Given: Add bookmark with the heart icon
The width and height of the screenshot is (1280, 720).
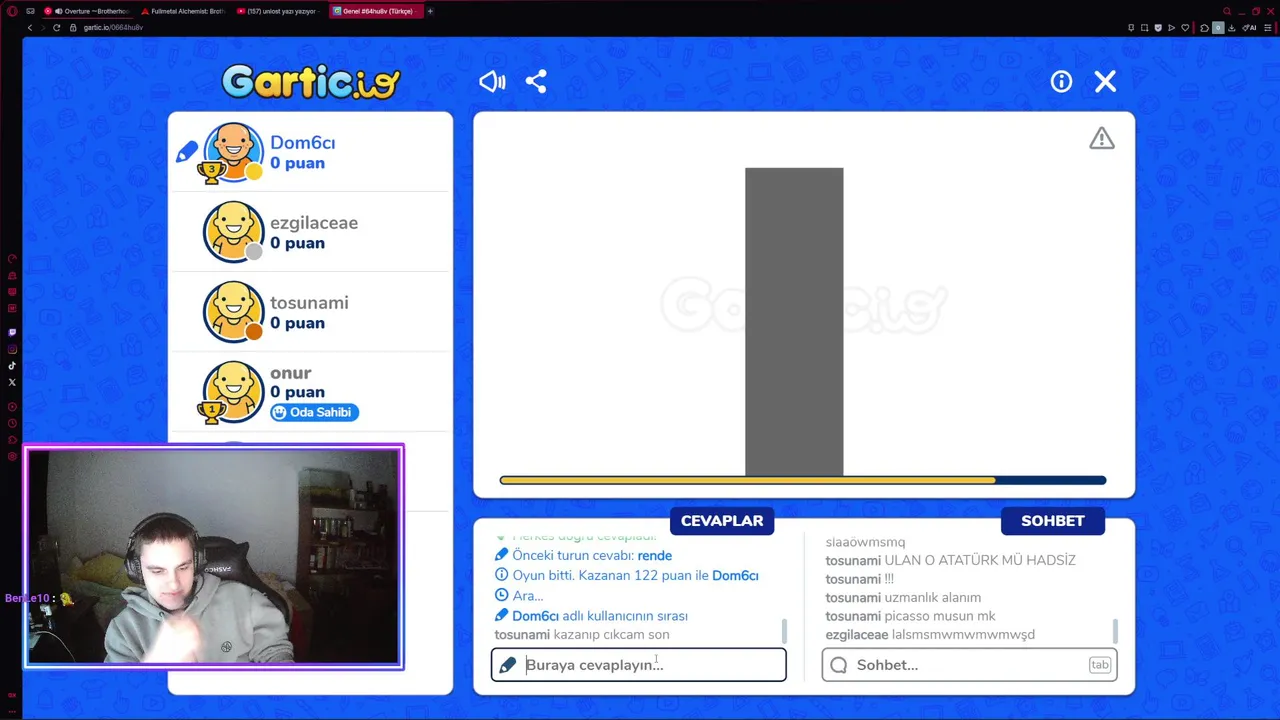Looking at the screenshot, I should coord(1185,28).
